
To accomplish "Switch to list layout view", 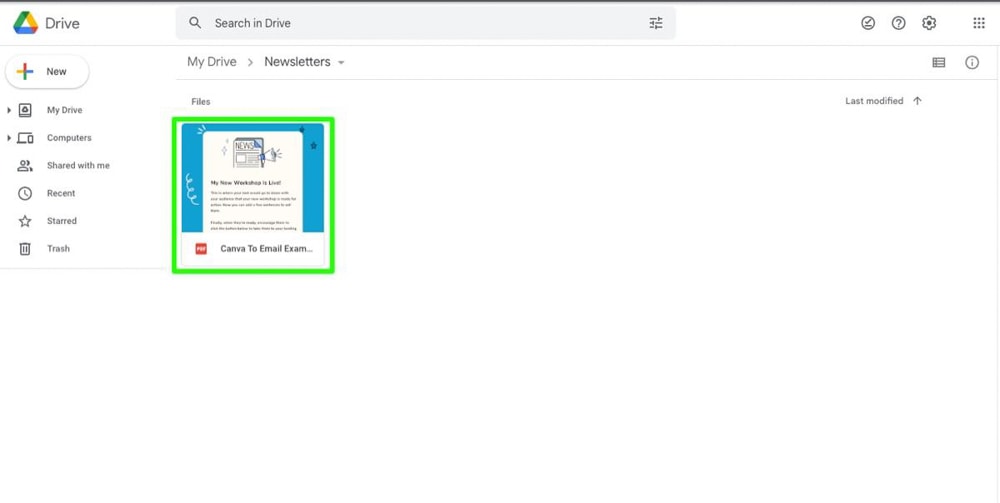I will 939,62.
